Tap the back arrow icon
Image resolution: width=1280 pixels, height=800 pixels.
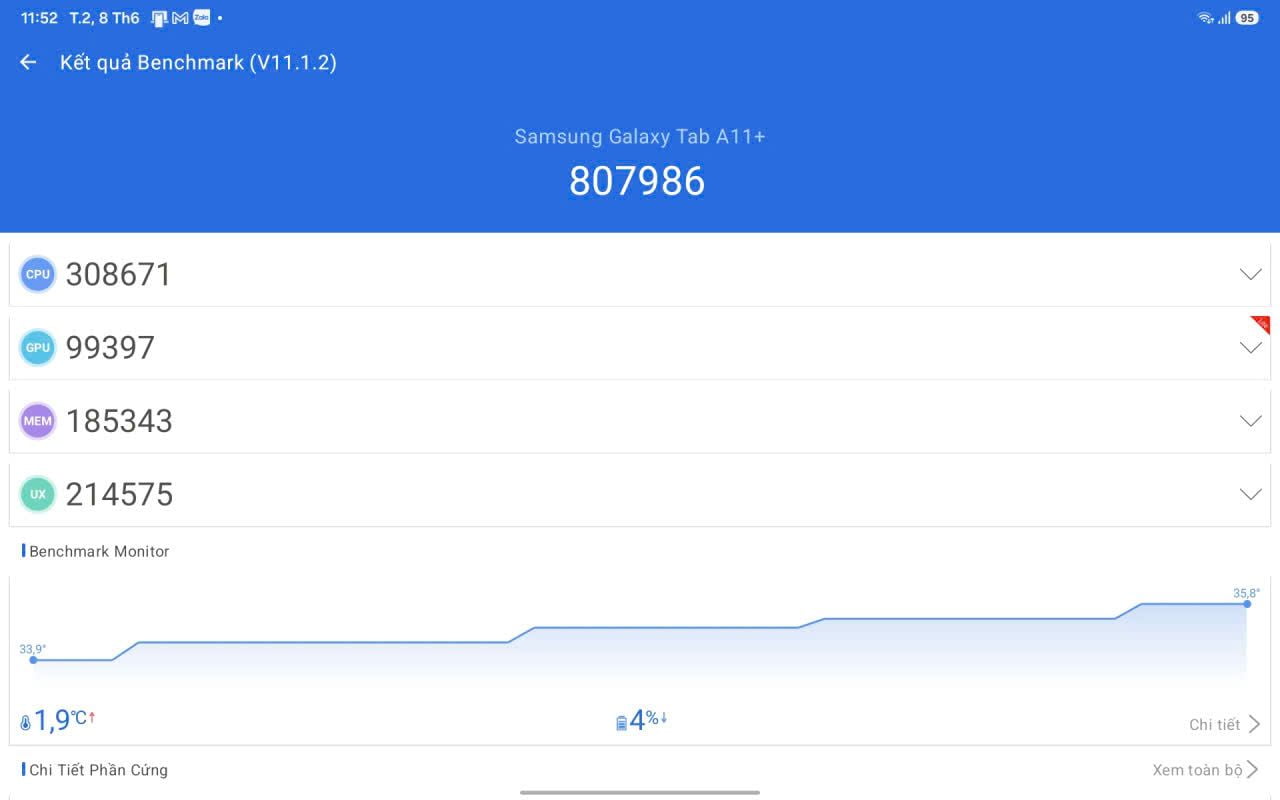click(28, 62)
